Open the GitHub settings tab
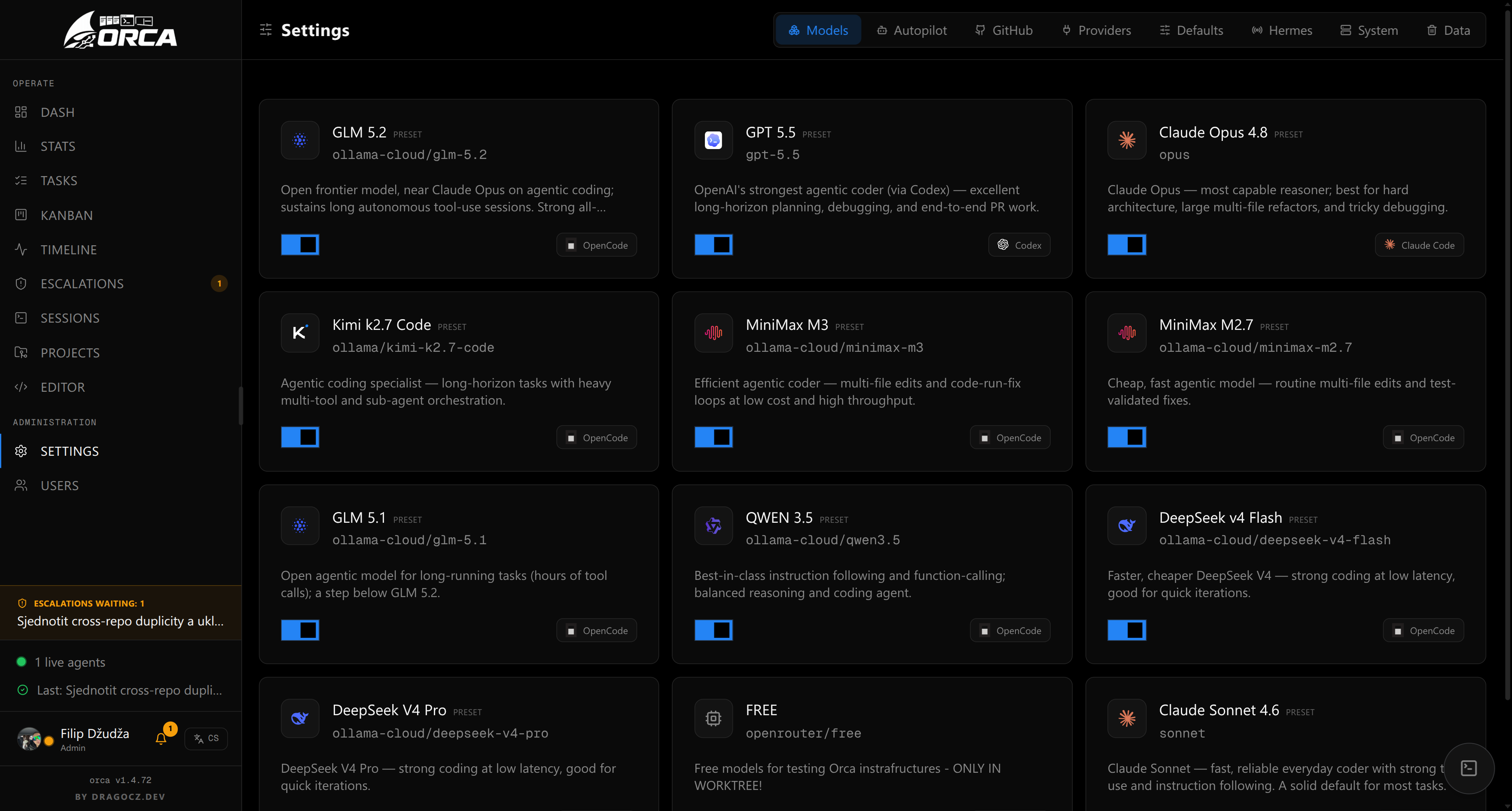This screenshot has height=811, width=1512. click(1004, 30)
